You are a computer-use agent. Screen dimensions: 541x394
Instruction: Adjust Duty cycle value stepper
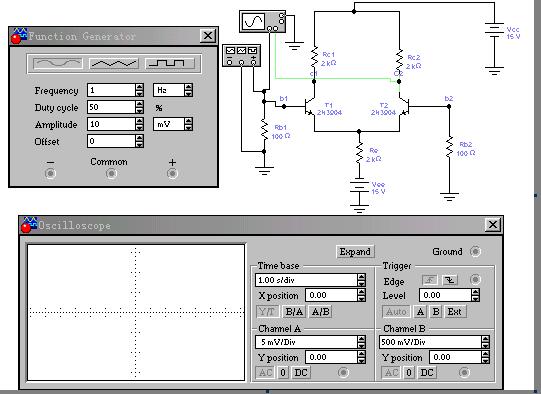[x=139, y=107]
